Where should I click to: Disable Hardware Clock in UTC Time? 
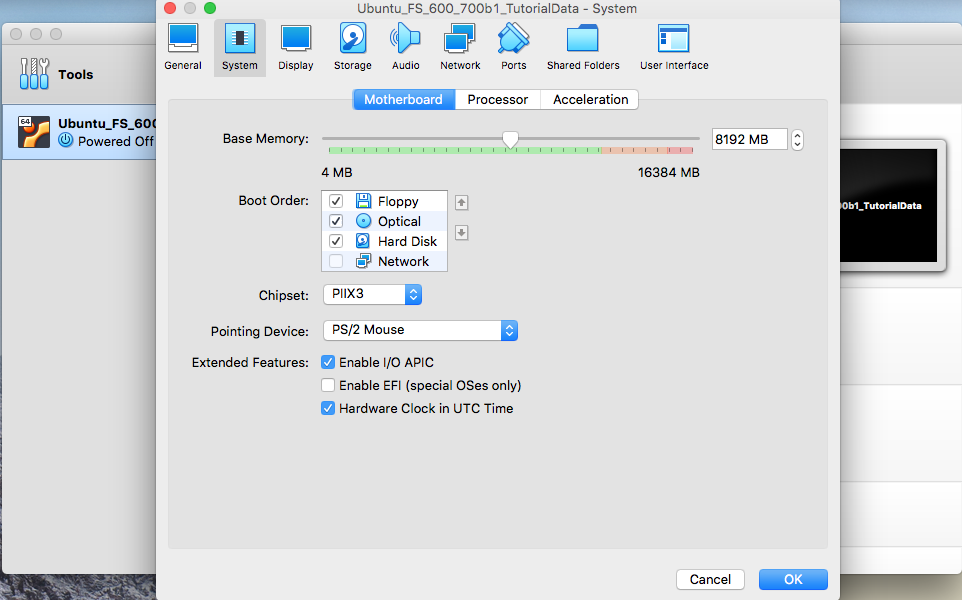[328, 408]
